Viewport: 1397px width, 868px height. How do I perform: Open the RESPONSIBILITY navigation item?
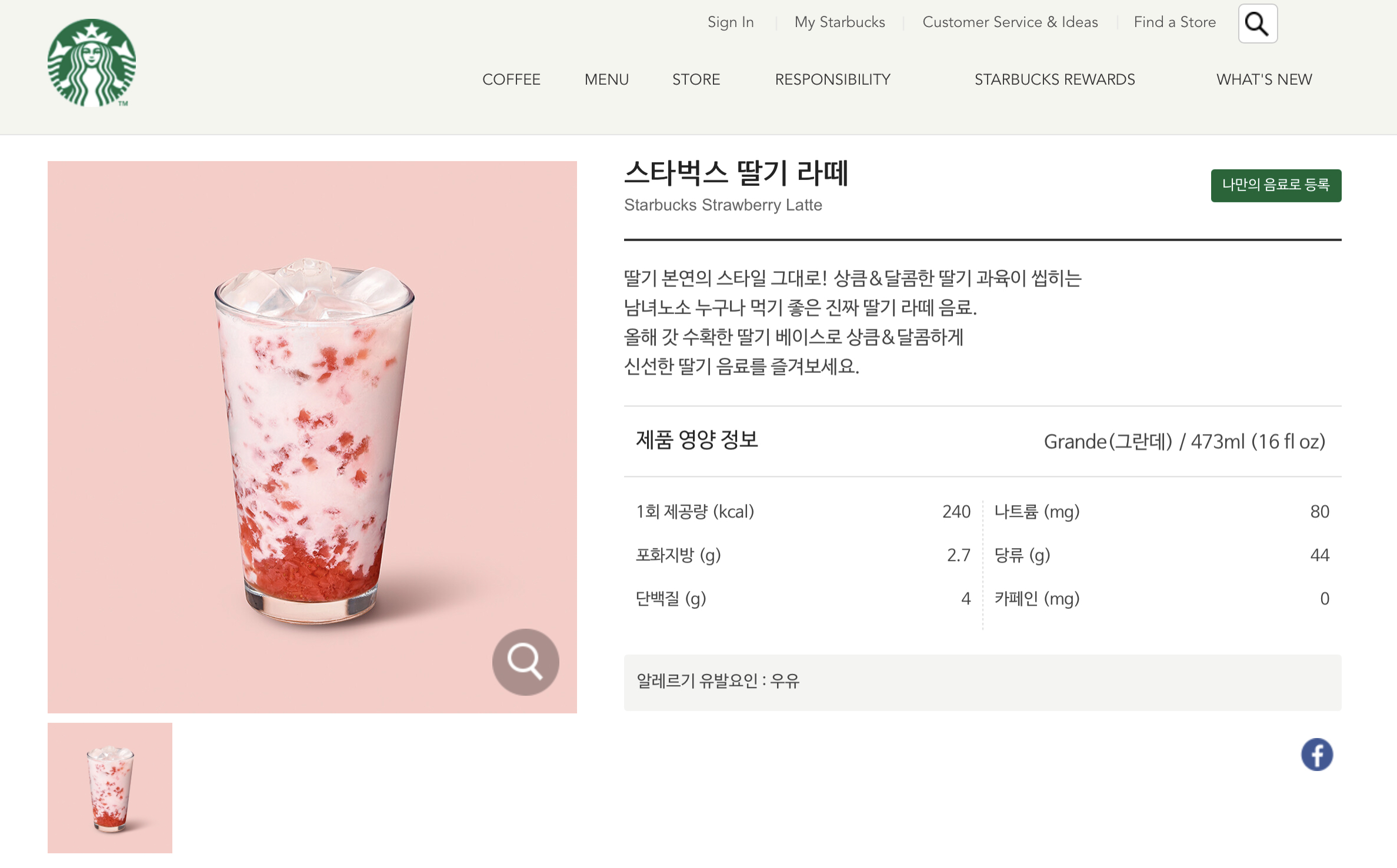[x=832, y=79]
